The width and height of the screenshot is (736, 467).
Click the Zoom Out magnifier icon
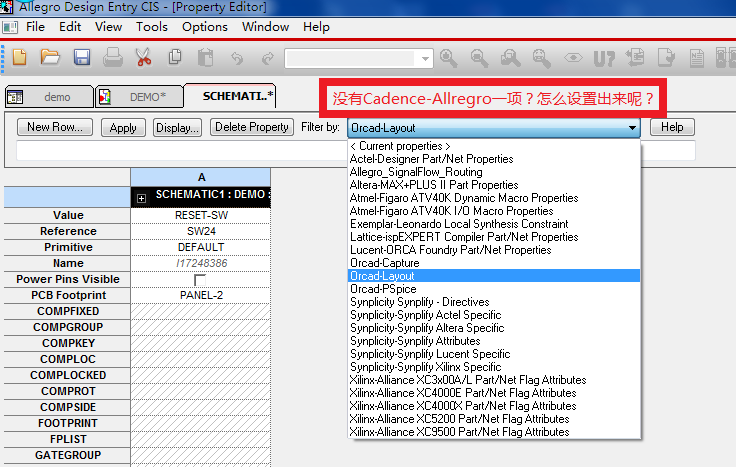point(479,58)
